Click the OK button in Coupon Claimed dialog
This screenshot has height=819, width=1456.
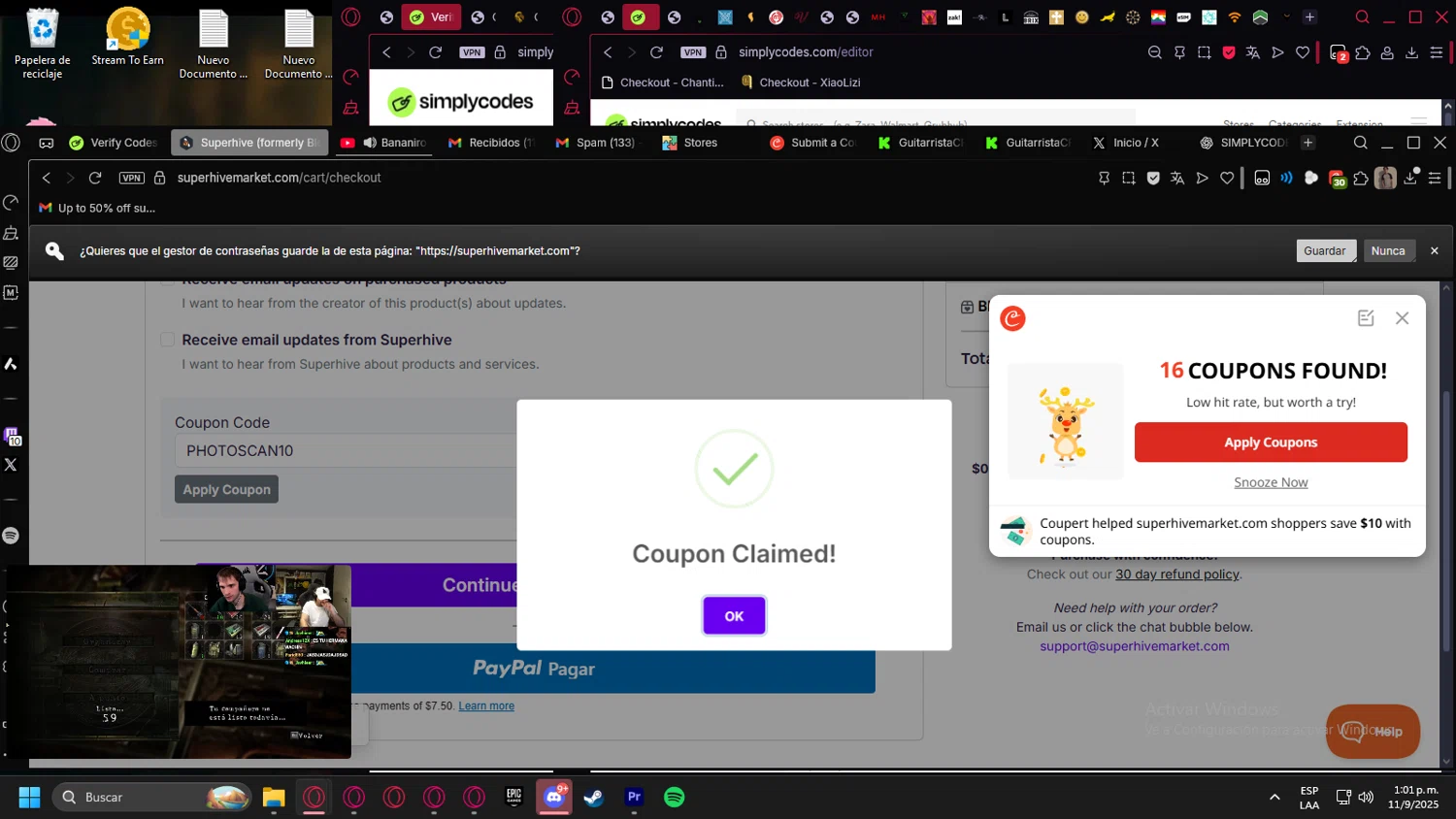[x=734, y=615]
